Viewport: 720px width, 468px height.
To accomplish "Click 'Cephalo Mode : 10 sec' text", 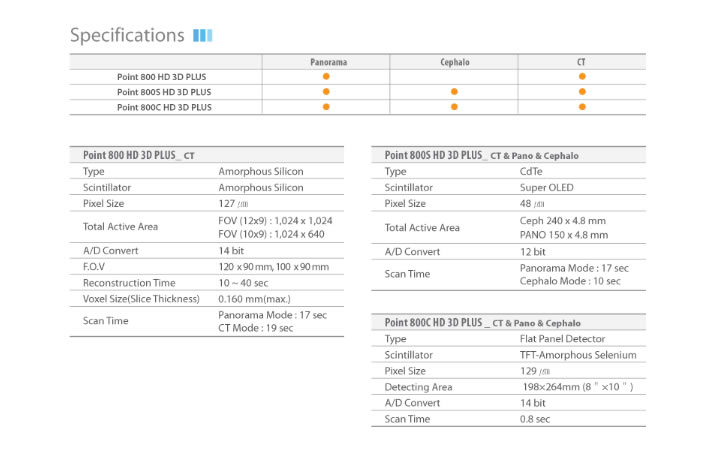I will [570, 281].
